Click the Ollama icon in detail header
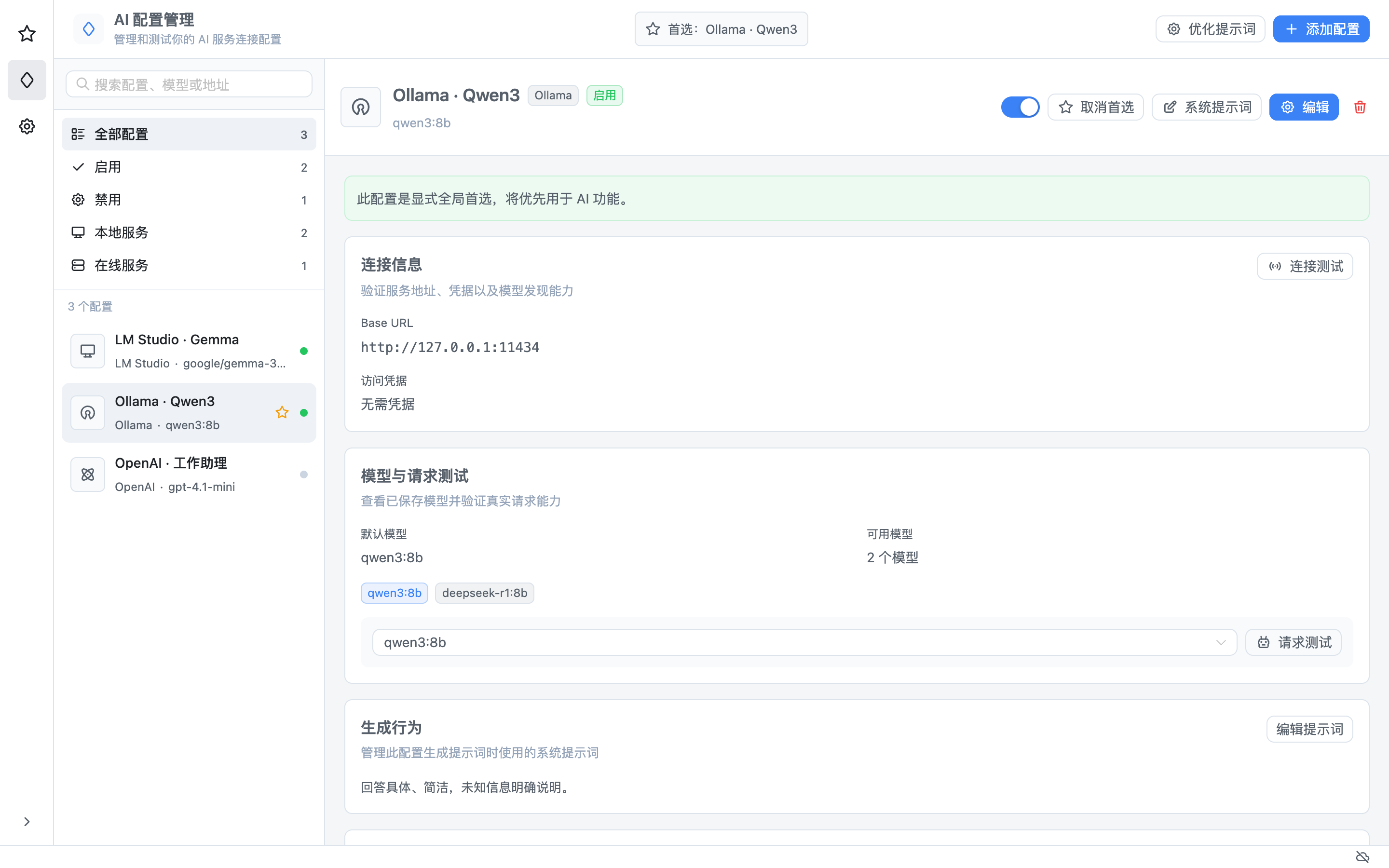This screenshot has width=1389, height=868. pos(360,107)
